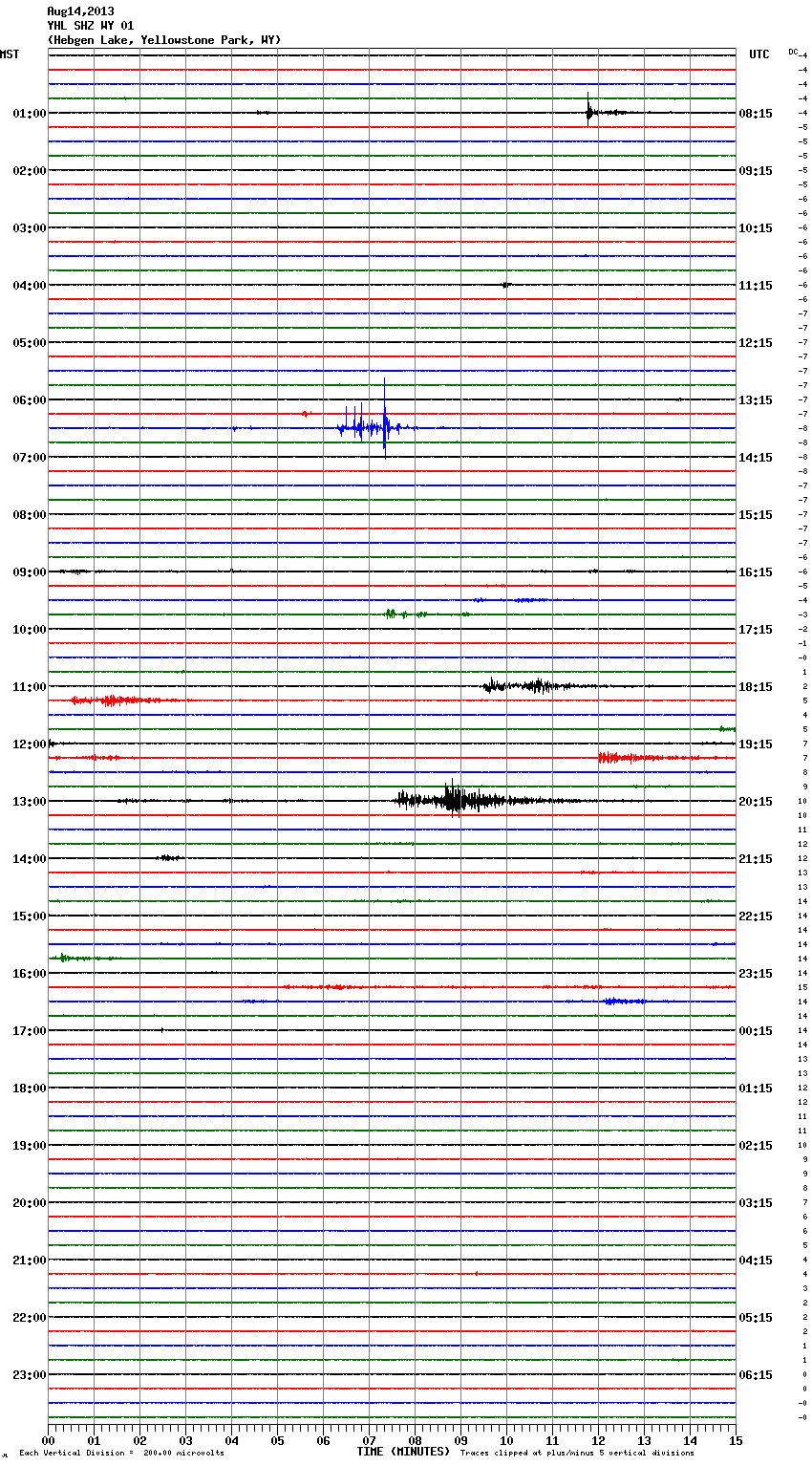The width and height of the screenshot is (812, 1466).
Task: Click the 05 tick label on bottom axis
Action: [277, 1440]
